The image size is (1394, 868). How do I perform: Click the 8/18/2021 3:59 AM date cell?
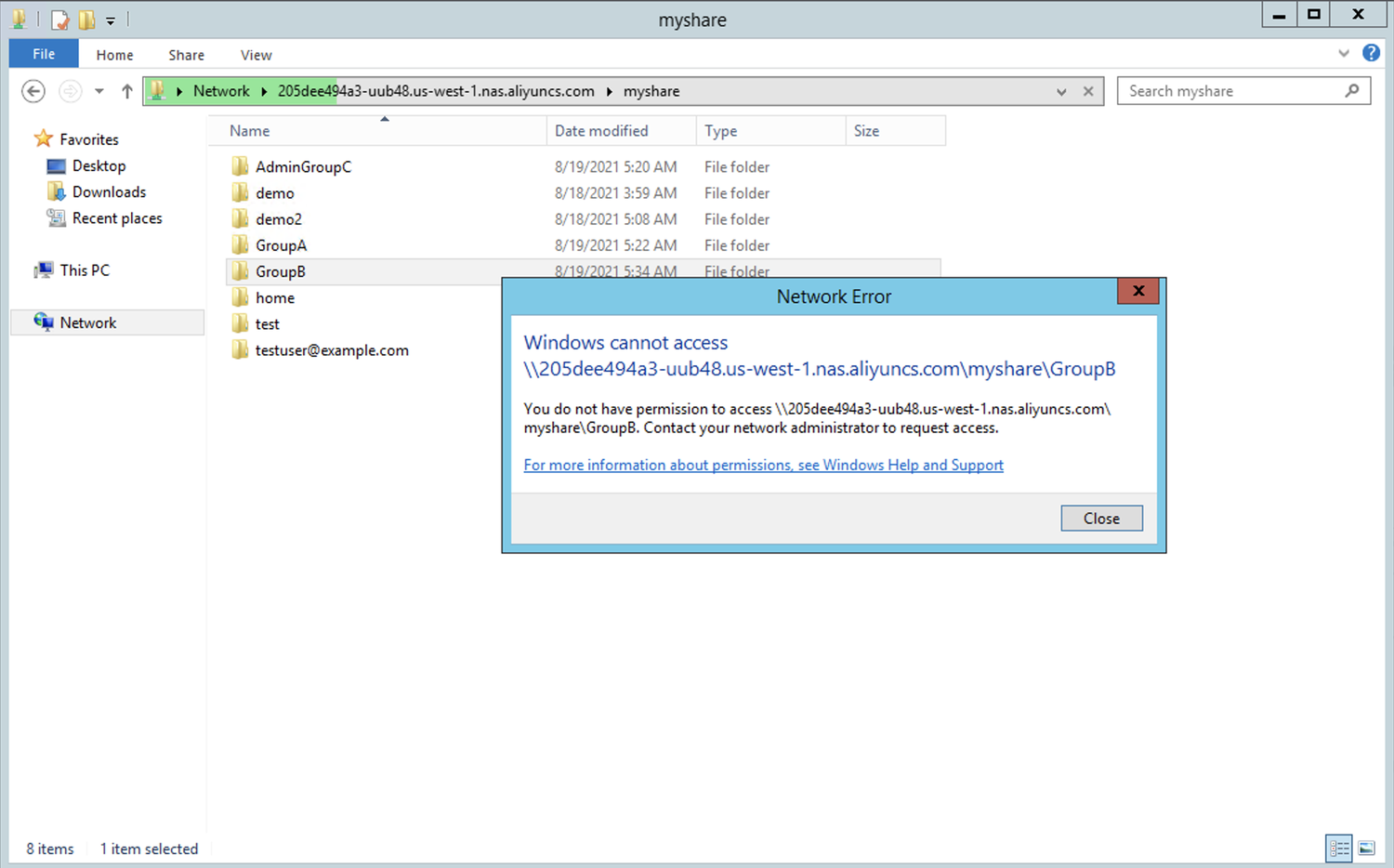click(x=615, y=193)
